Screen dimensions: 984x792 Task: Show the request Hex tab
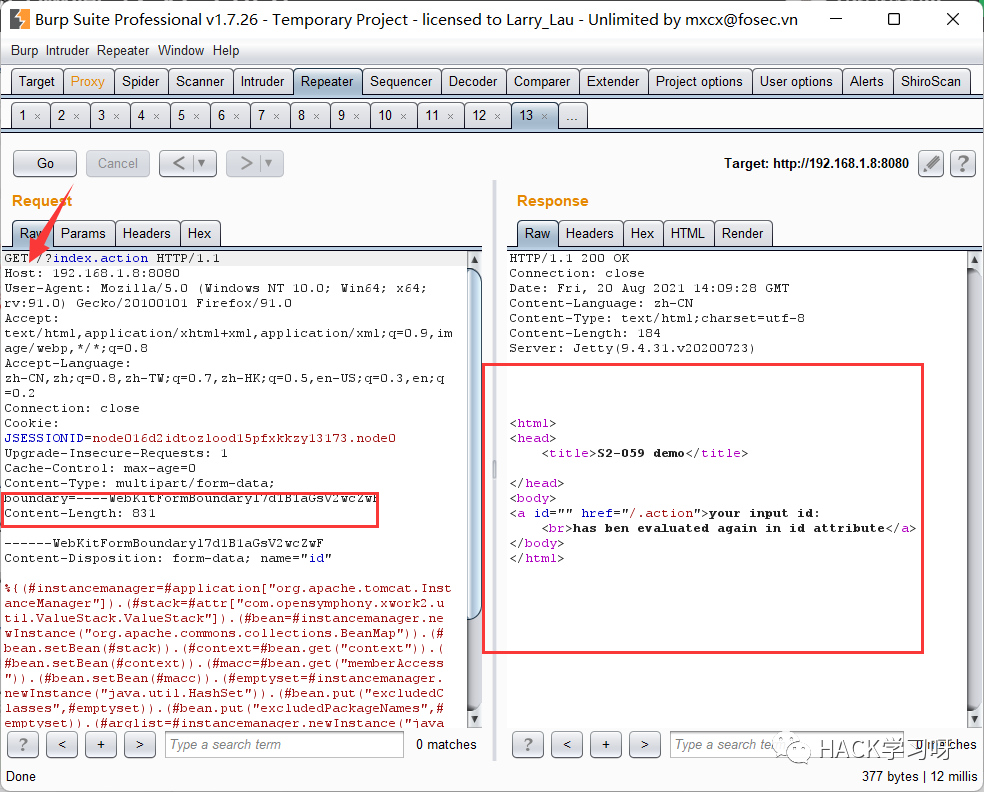(x=200, y=233)
